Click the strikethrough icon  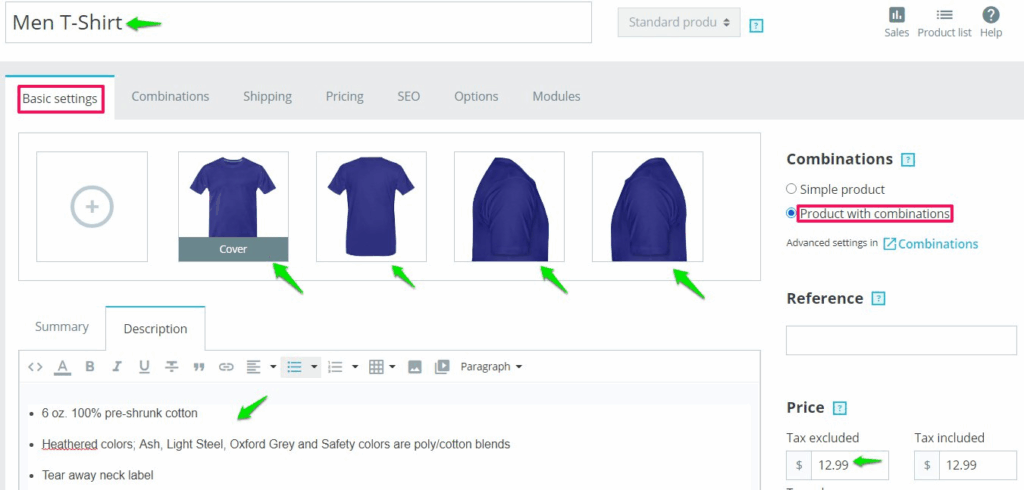(x=171, y=367)
